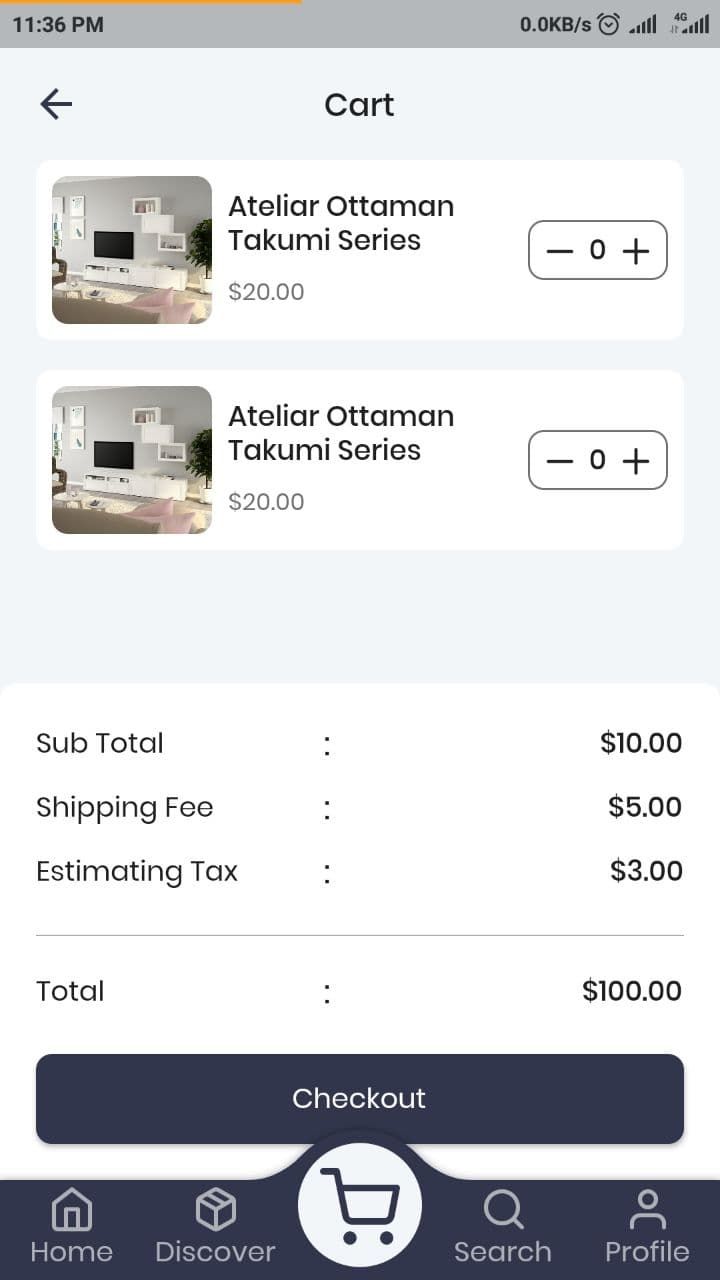The width and height of the screenshot is (720, 1280).
Task: Increase quantity of second cart item
Action: [636, 461]
